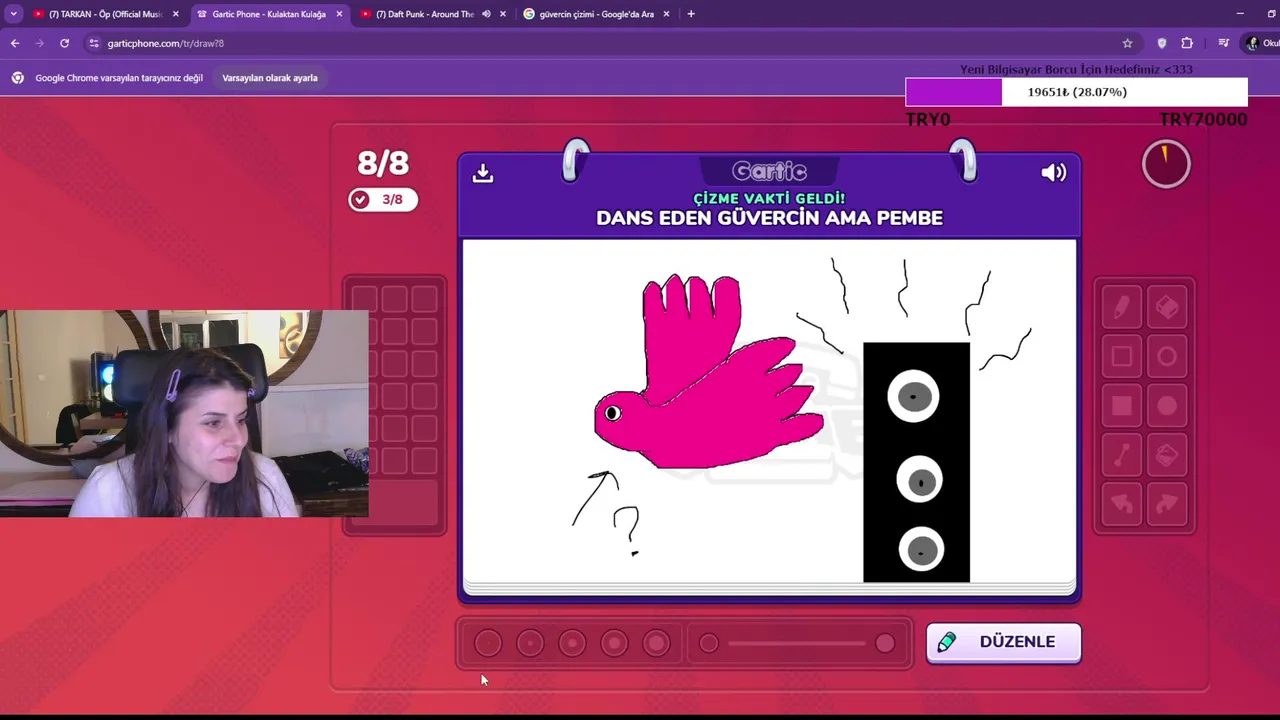Image resolution: width=1280 pixels, height=720 pixels.
Task: Mute game sound using the speaker icon
Action: [x=1054, y=173]
